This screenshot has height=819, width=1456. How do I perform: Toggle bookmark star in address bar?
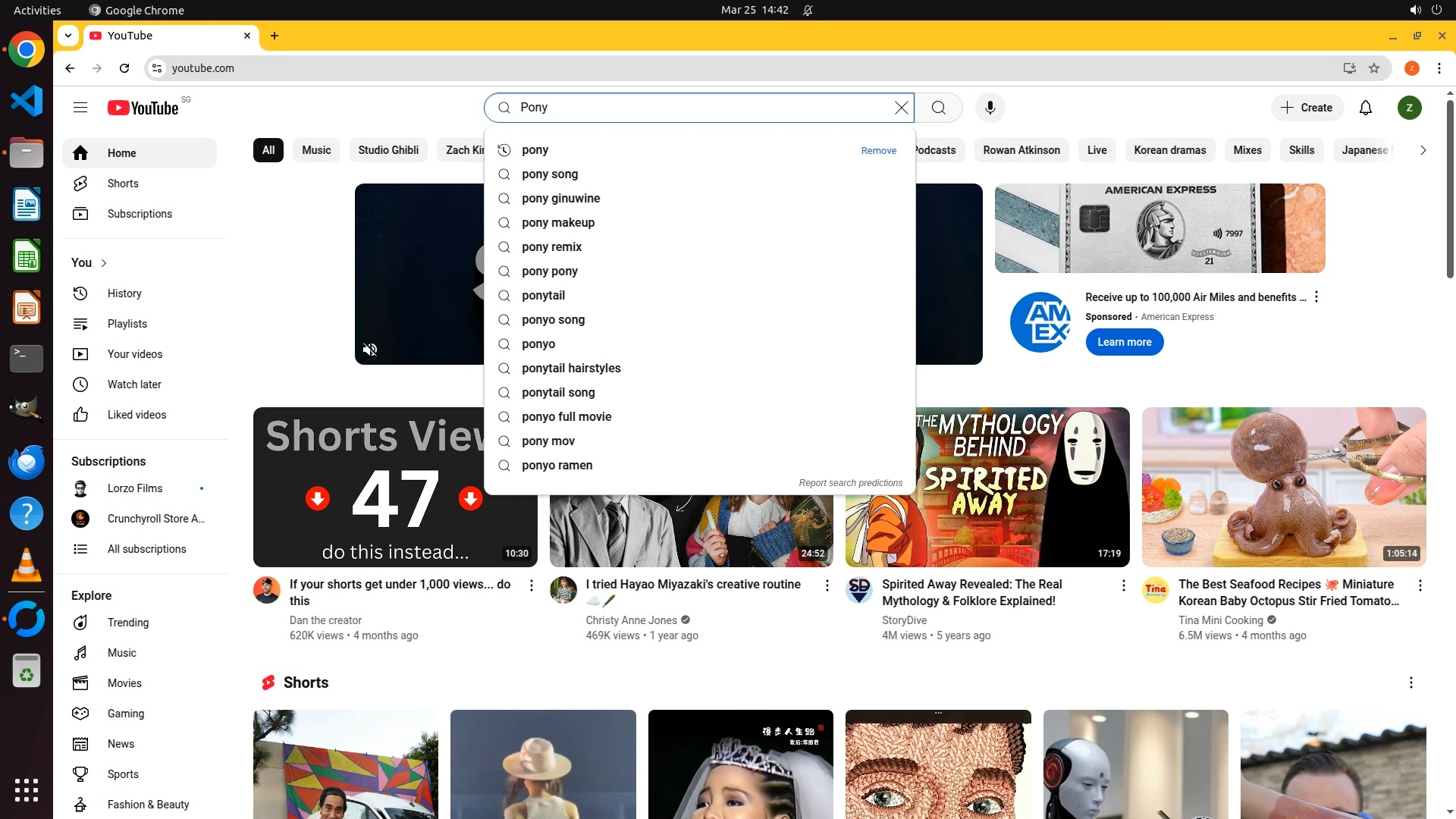pyautogui.click(x=1374, y=68)
